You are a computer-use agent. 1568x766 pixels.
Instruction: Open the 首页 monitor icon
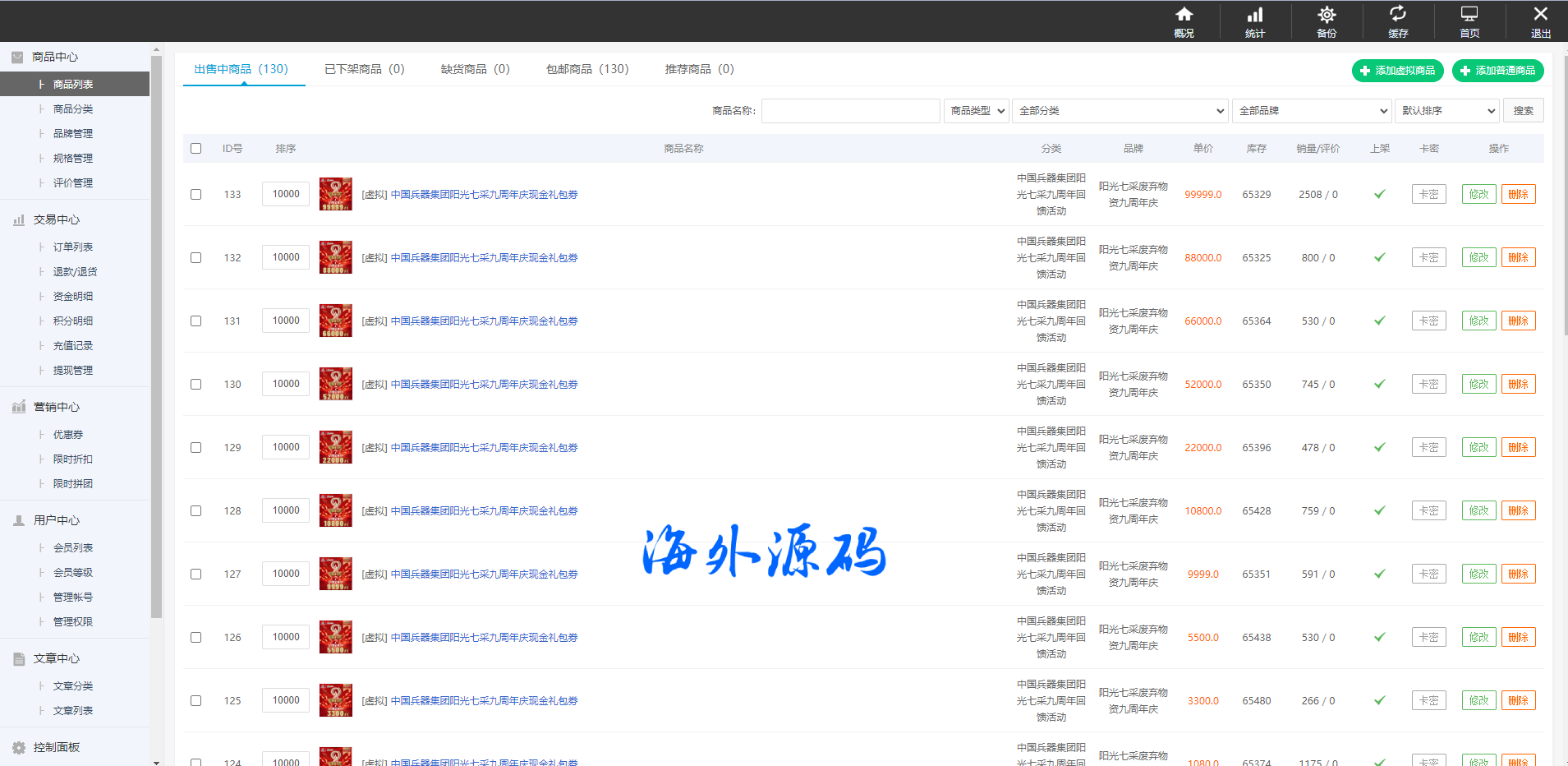coord(1469,15)
